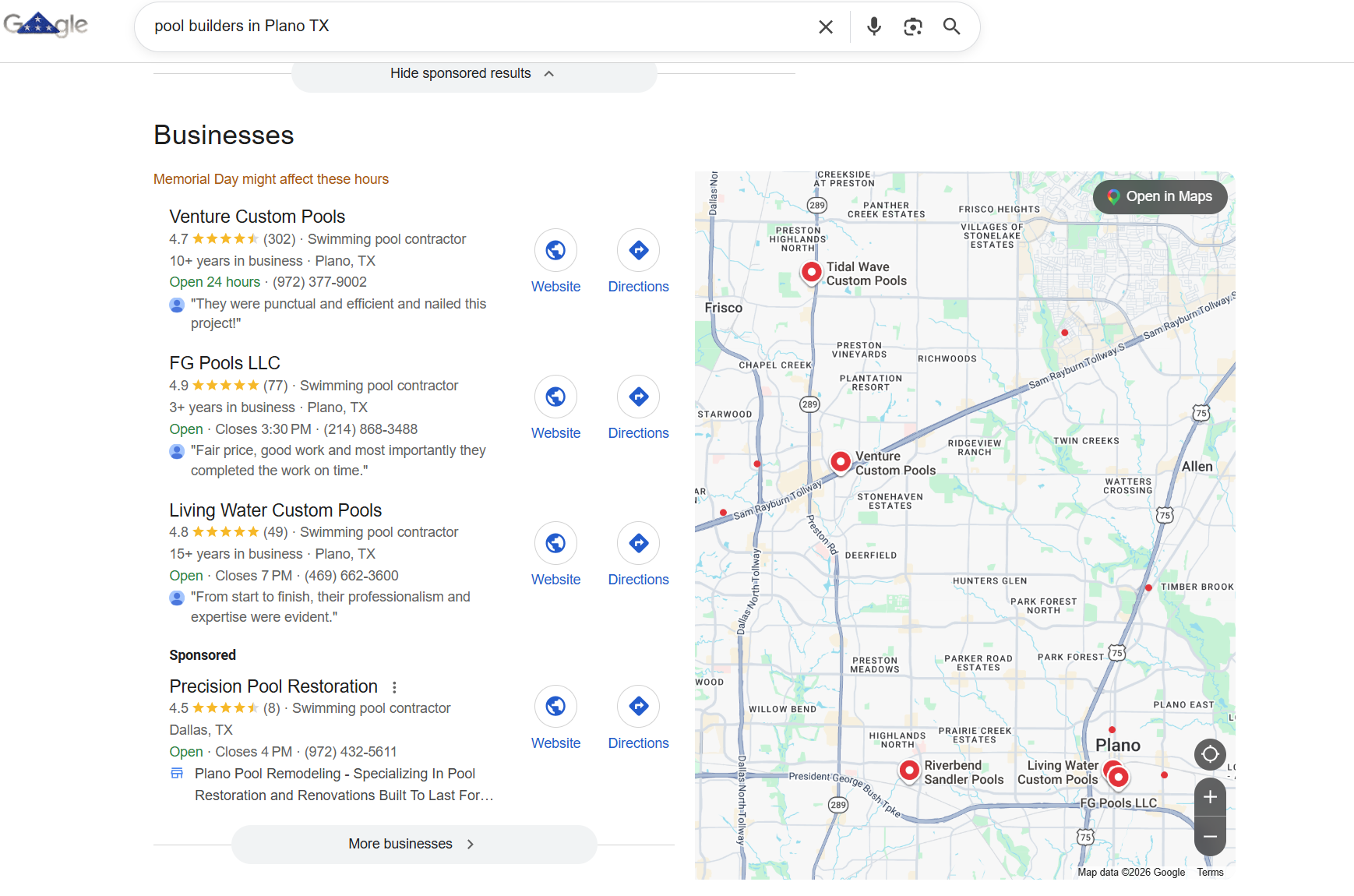Click phone number (469) 662-3600
The width and height of the screenshot is (1354, 896).
[x=351, y=576]
